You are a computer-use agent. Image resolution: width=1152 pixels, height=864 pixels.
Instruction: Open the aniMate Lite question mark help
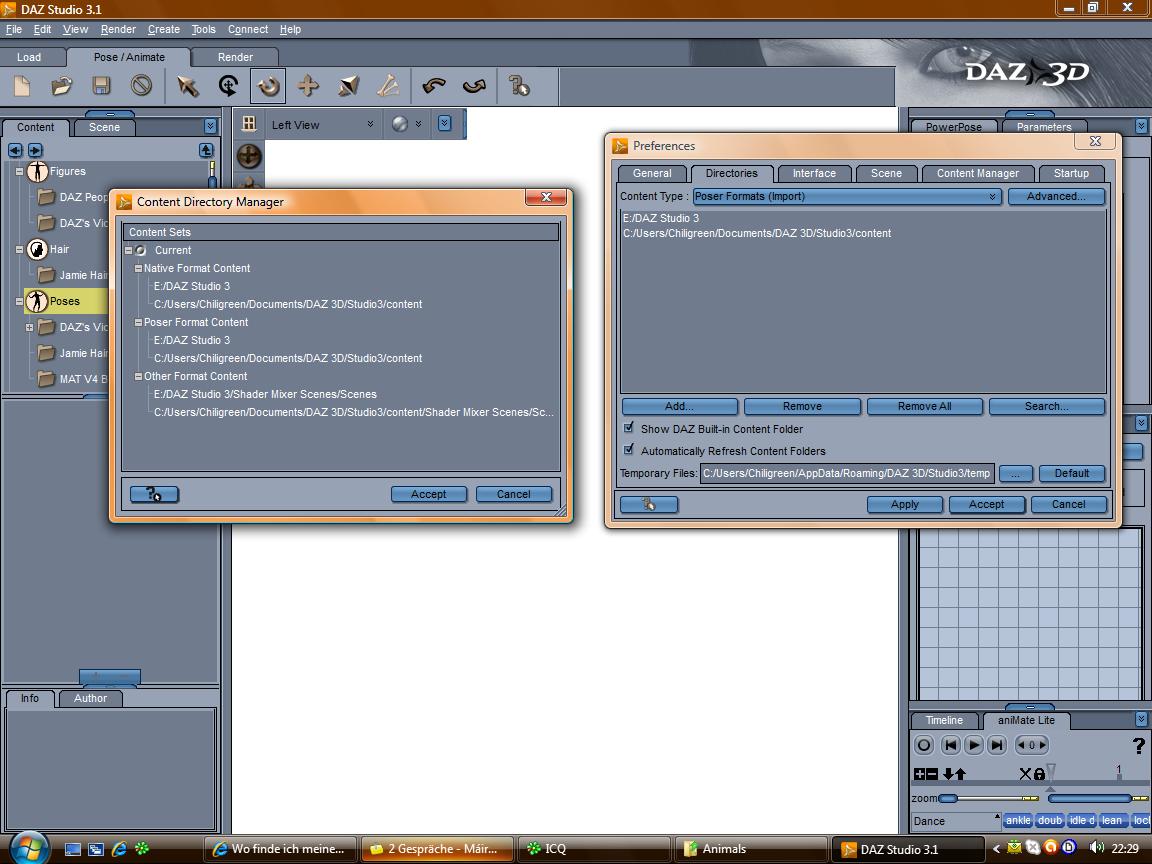point(1139,746)
